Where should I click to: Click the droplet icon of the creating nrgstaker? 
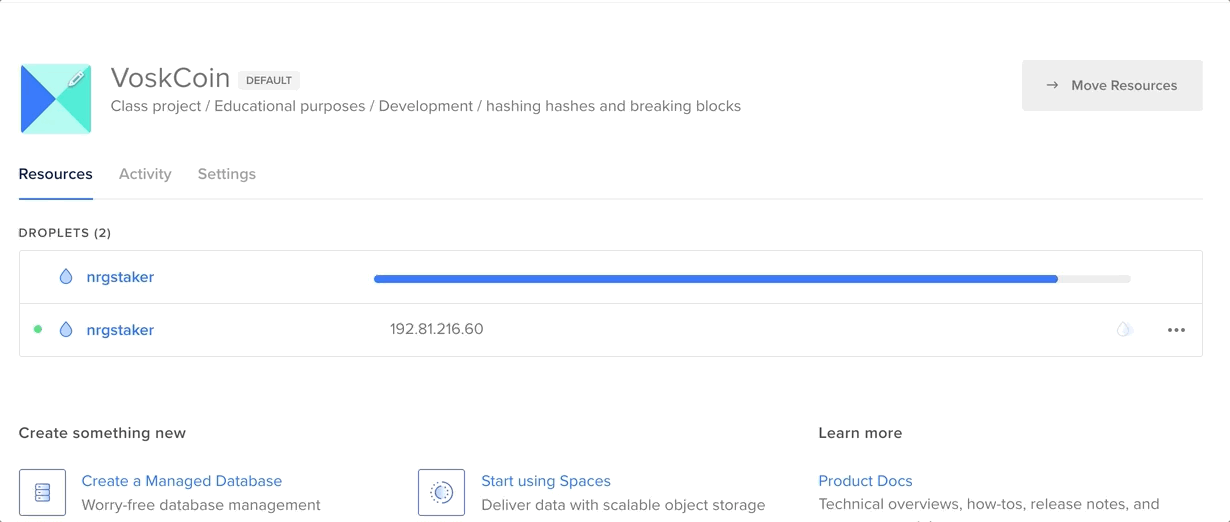66,277
